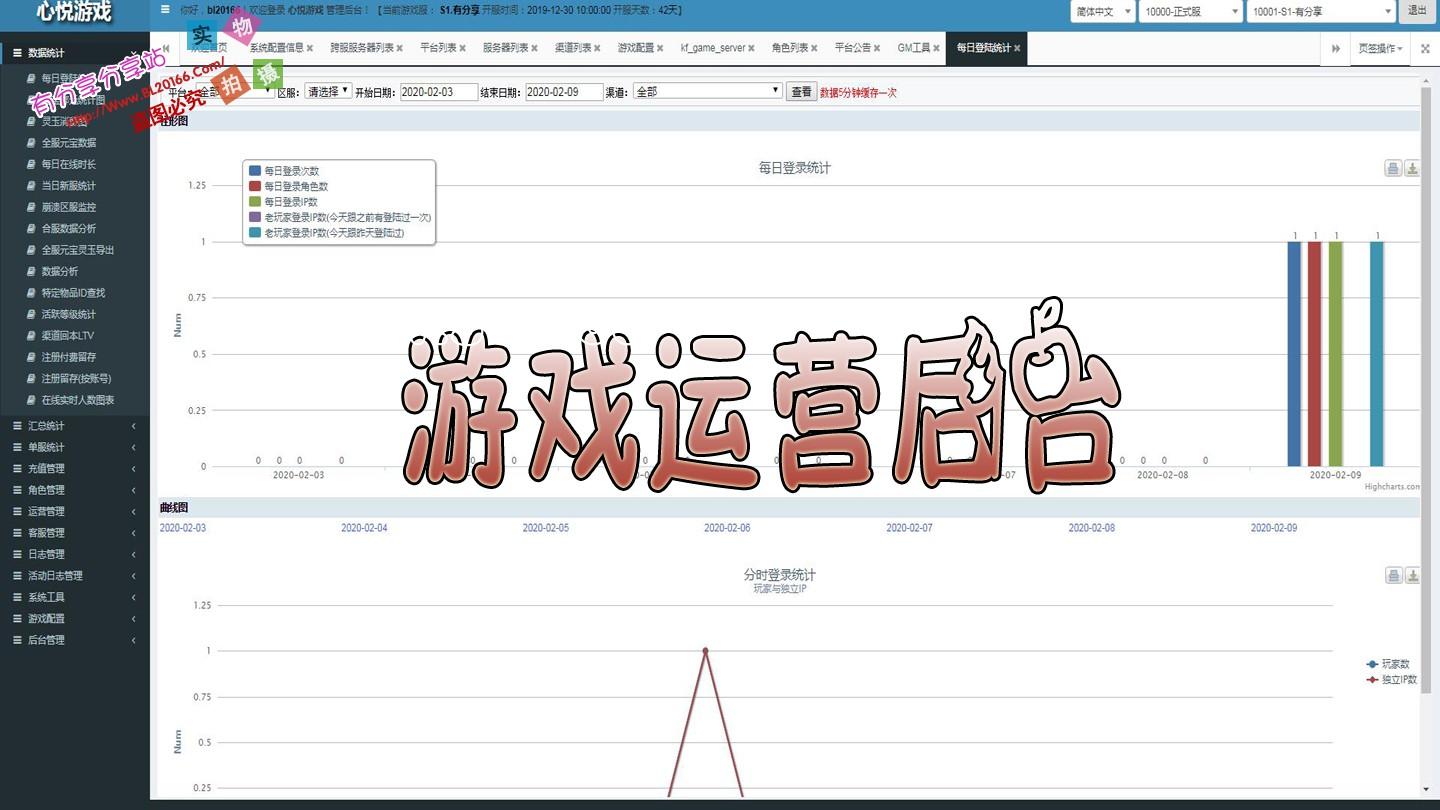Click the book icon beside 渠道回本LTV
Image resolution: width=1440 pixels, height=810 pixels.
(x=31, y=336)
